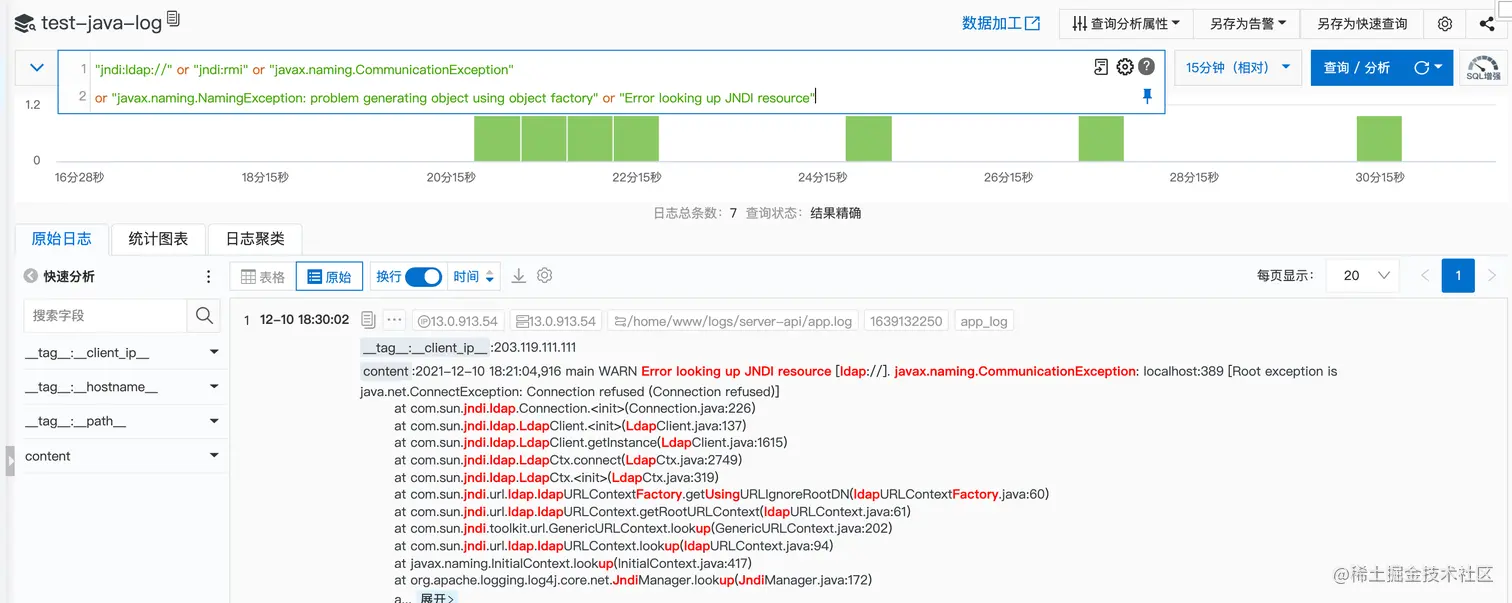Copy logstore name via icon after test-java-log
Viewport: 1512px width, 603px height.
pos(174,18)
